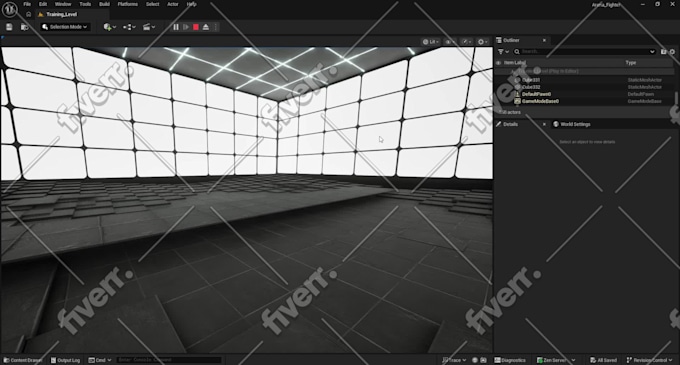Open the Edit menu
Screen dimensions: 680x365
click(x=43, y=4)
